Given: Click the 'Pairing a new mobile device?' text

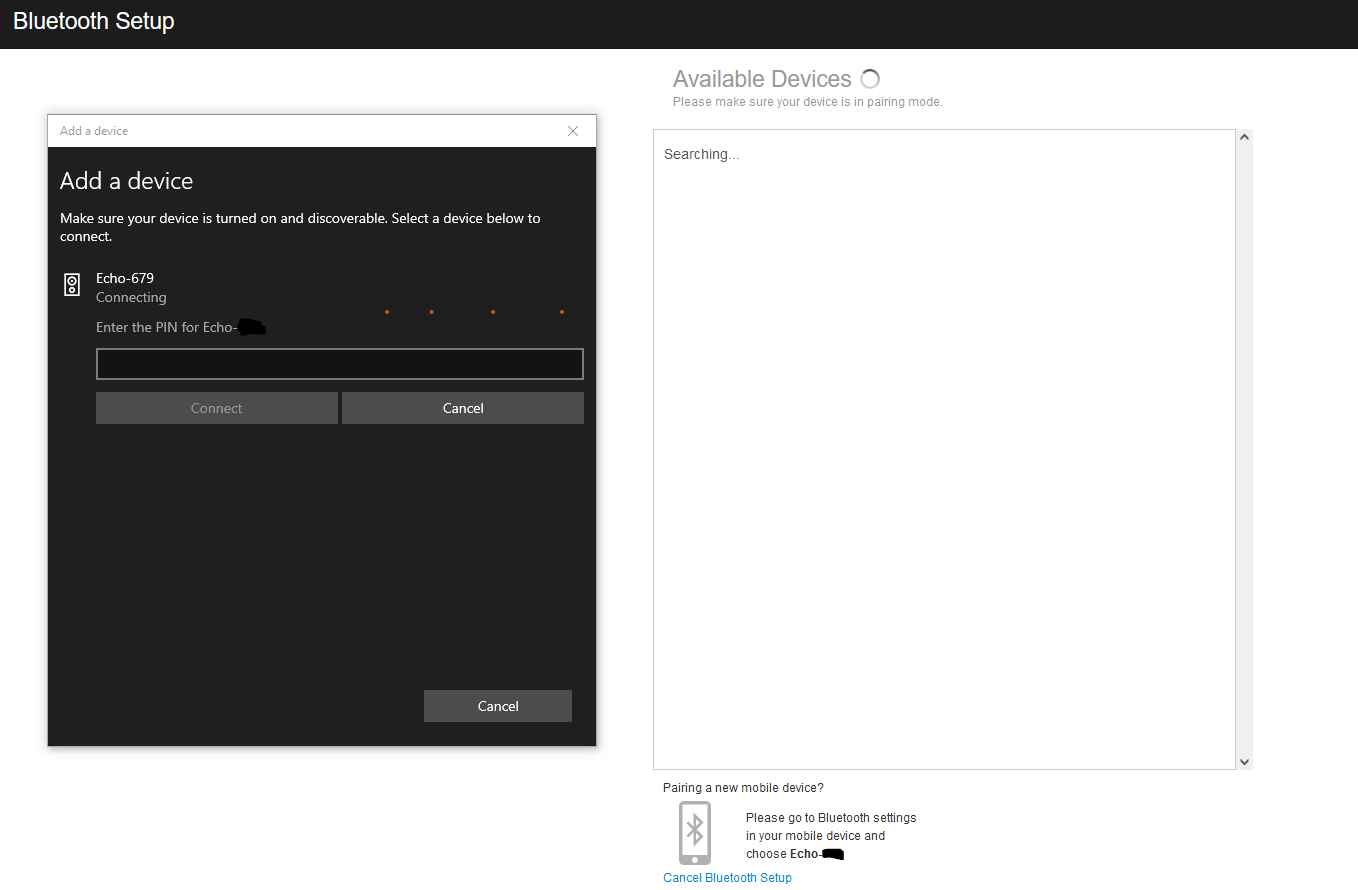Looking at the screenshot, I should [x=743, y=788].
